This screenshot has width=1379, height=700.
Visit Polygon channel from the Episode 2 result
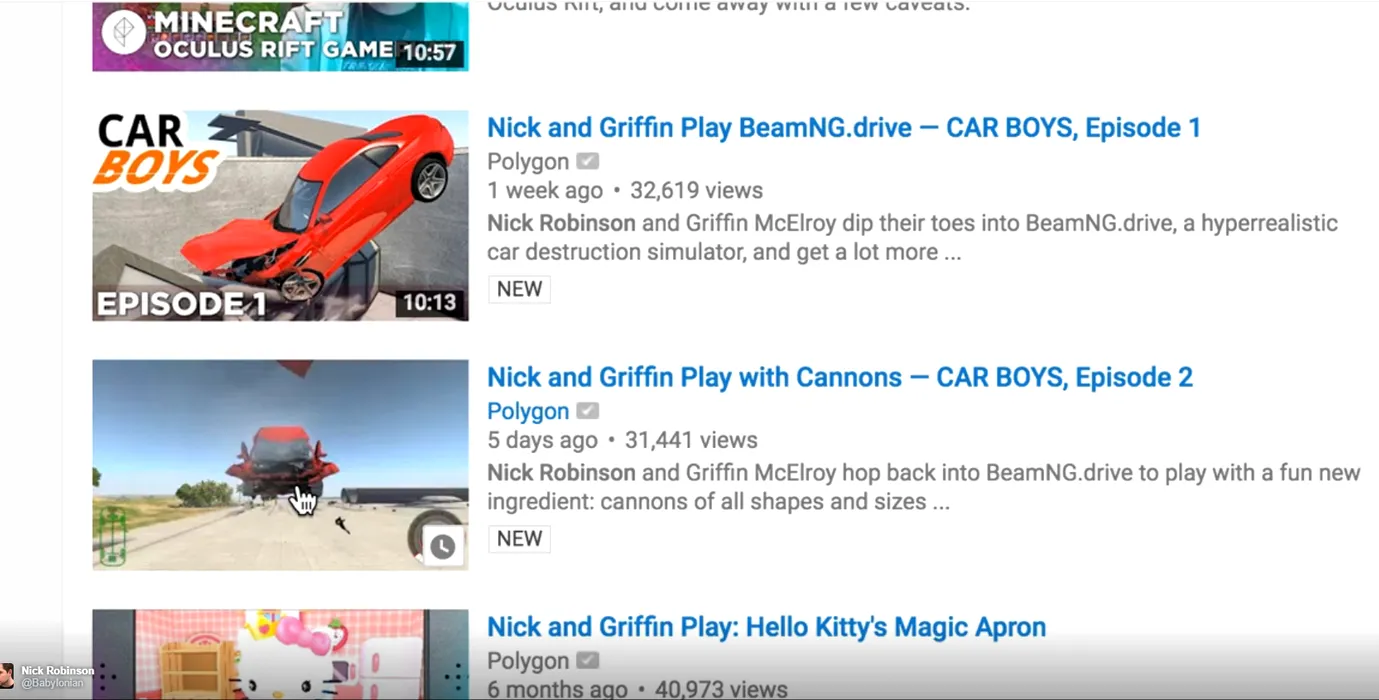click(x=528, y=412)
